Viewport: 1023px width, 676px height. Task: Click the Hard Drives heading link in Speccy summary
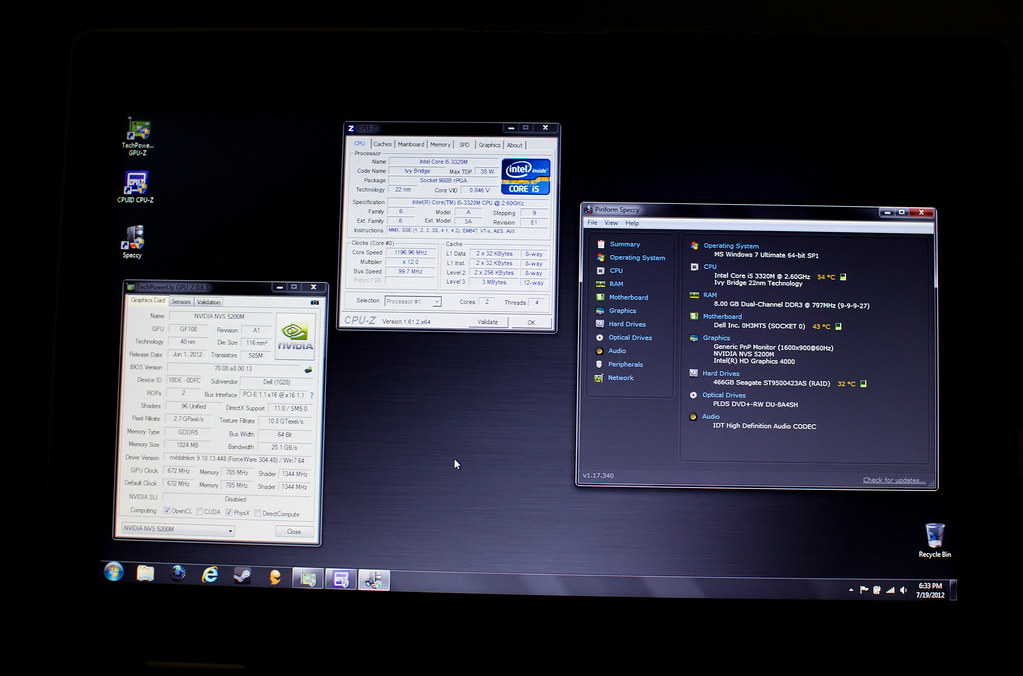point(720,373)
